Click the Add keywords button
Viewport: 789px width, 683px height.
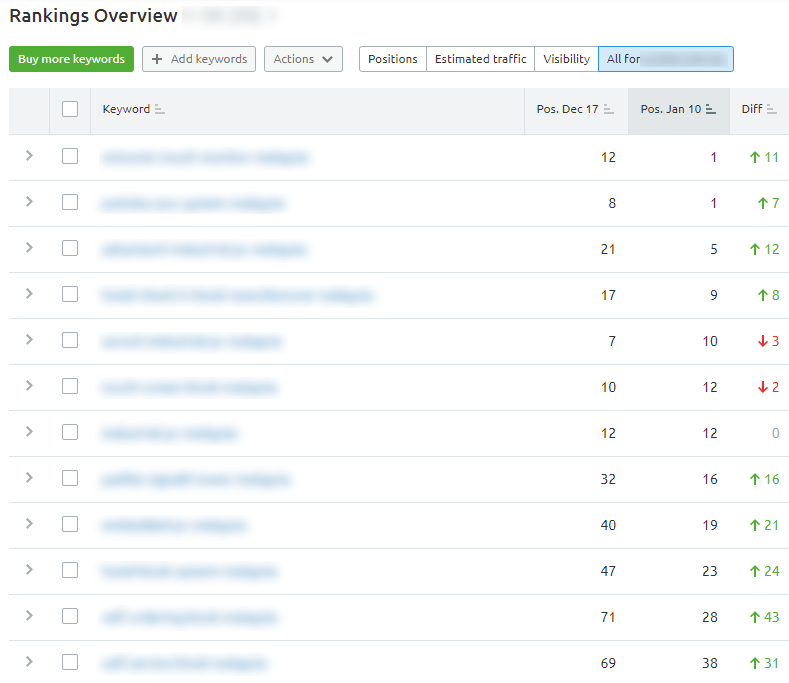pos(199,59)
